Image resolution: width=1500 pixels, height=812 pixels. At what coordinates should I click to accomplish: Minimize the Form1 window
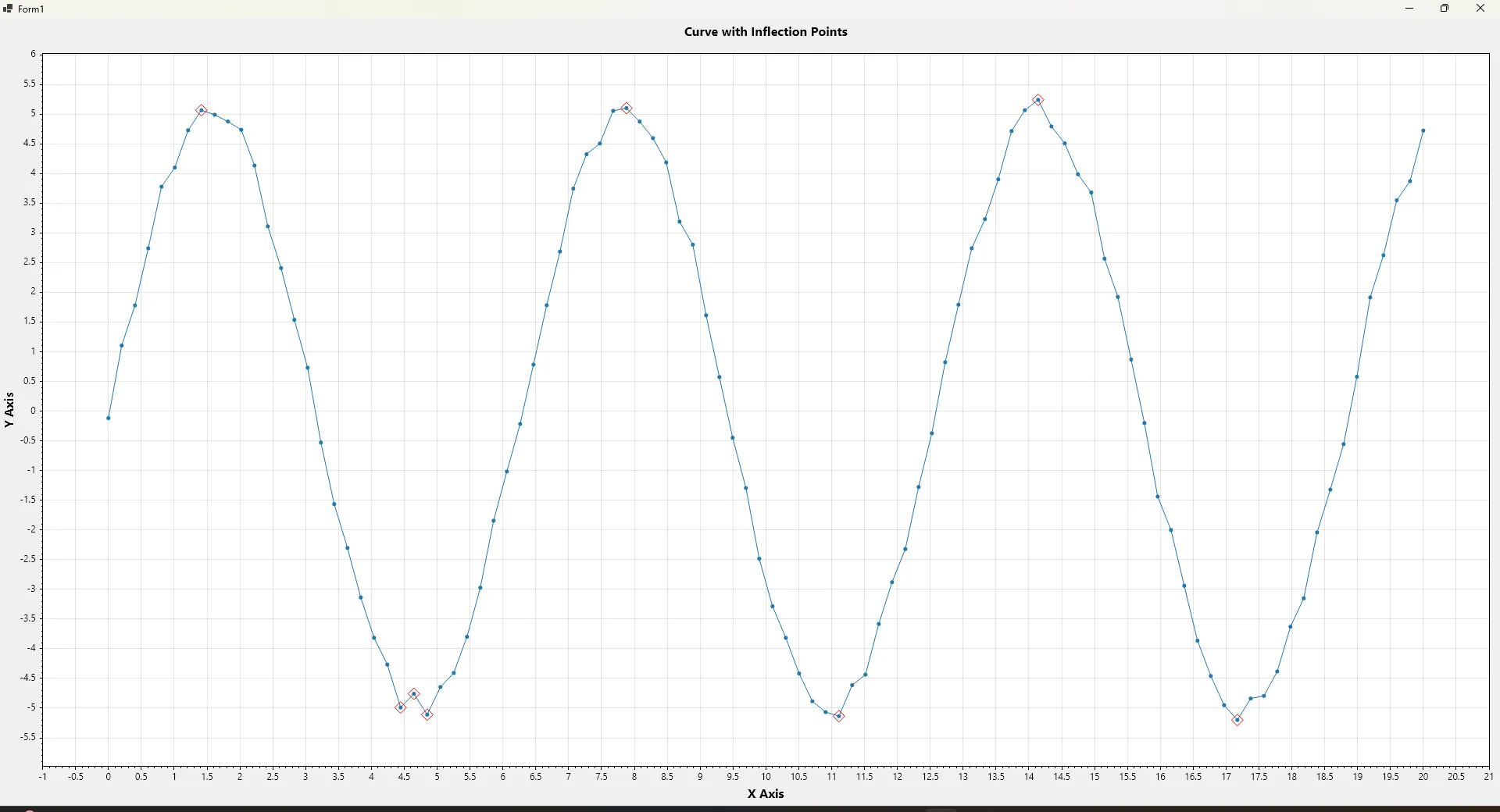coord(1410,9)
